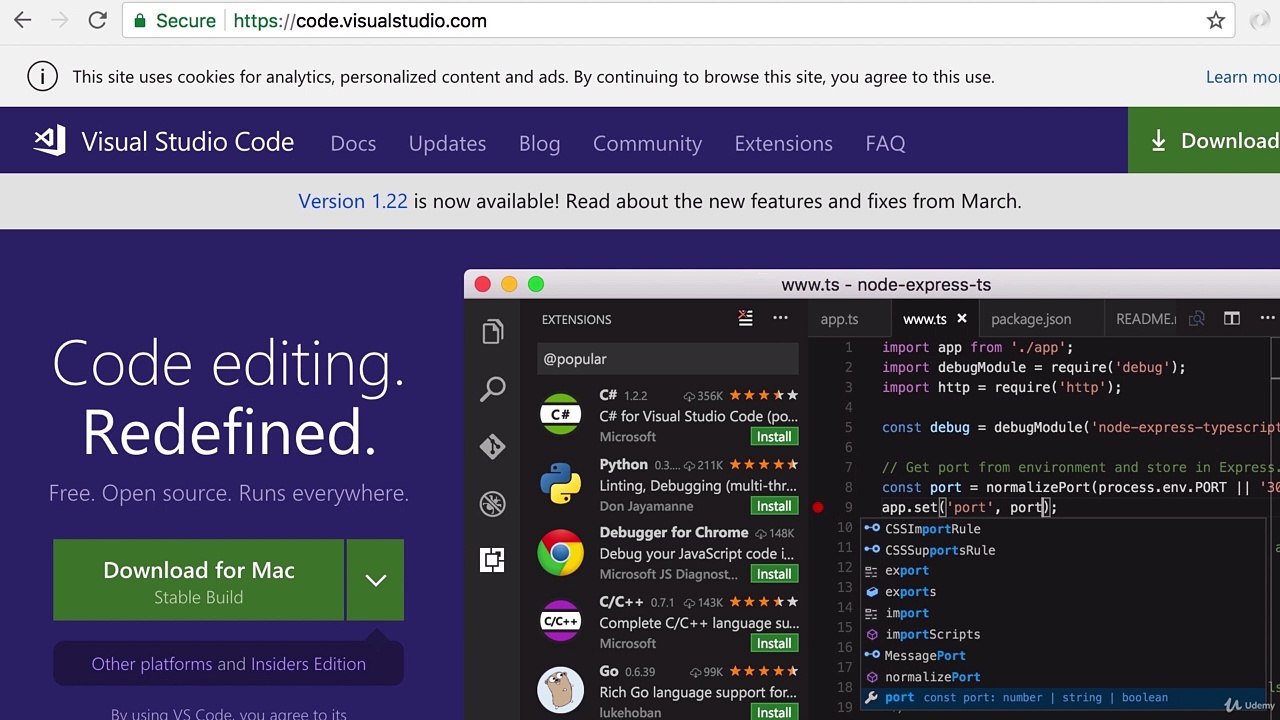
Task: Open the Search magnifier in the activity bar
Action: [x=492, y=389]
